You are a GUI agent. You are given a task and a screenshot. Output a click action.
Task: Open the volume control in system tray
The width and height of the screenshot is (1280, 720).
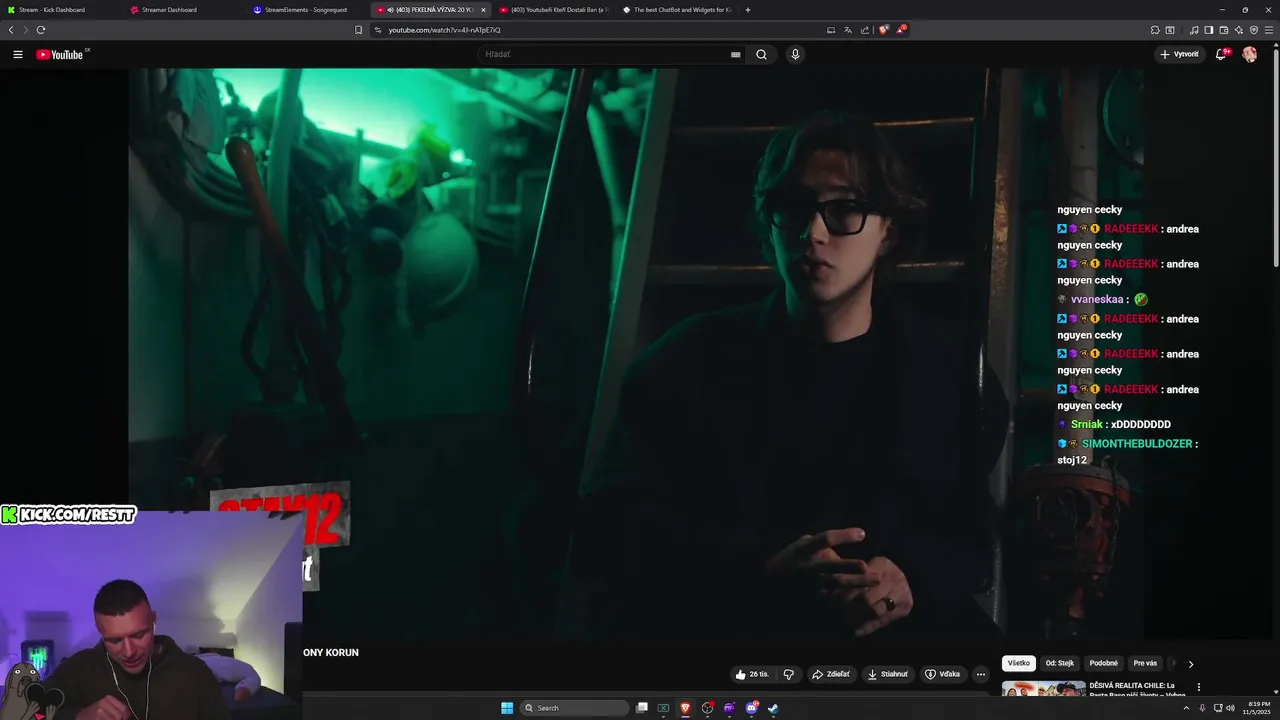pyautogui.click(x=1229, y=708)
